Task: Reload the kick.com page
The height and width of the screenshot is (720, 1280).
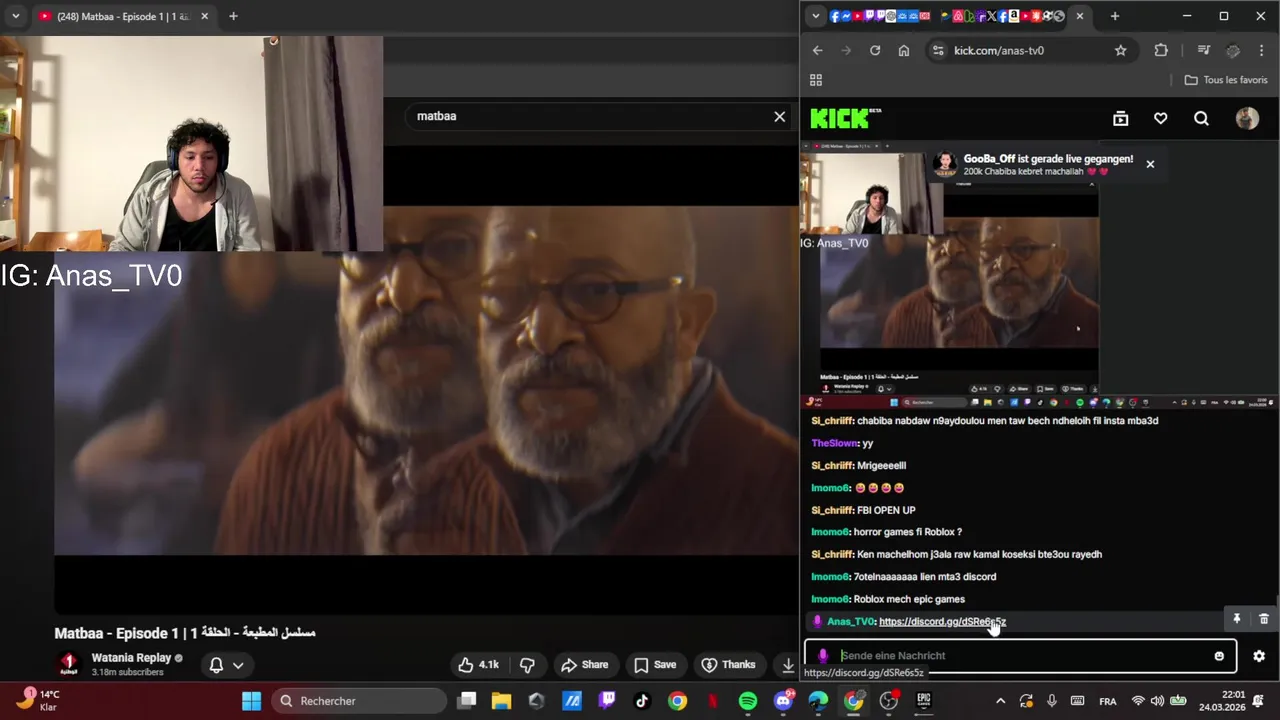Action: [x=875, y=50]
